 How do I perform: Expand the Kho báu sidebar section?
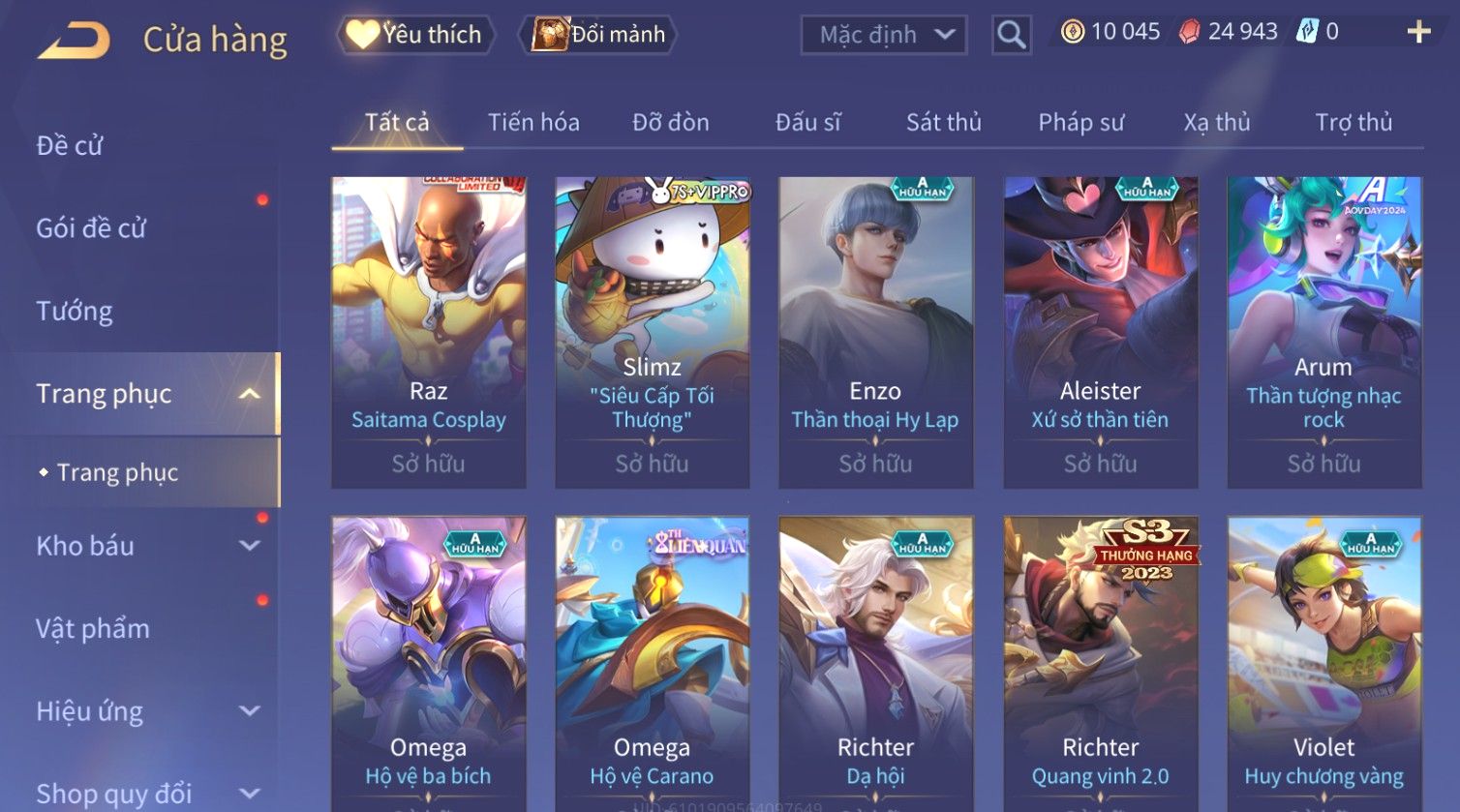coord(249,546)
